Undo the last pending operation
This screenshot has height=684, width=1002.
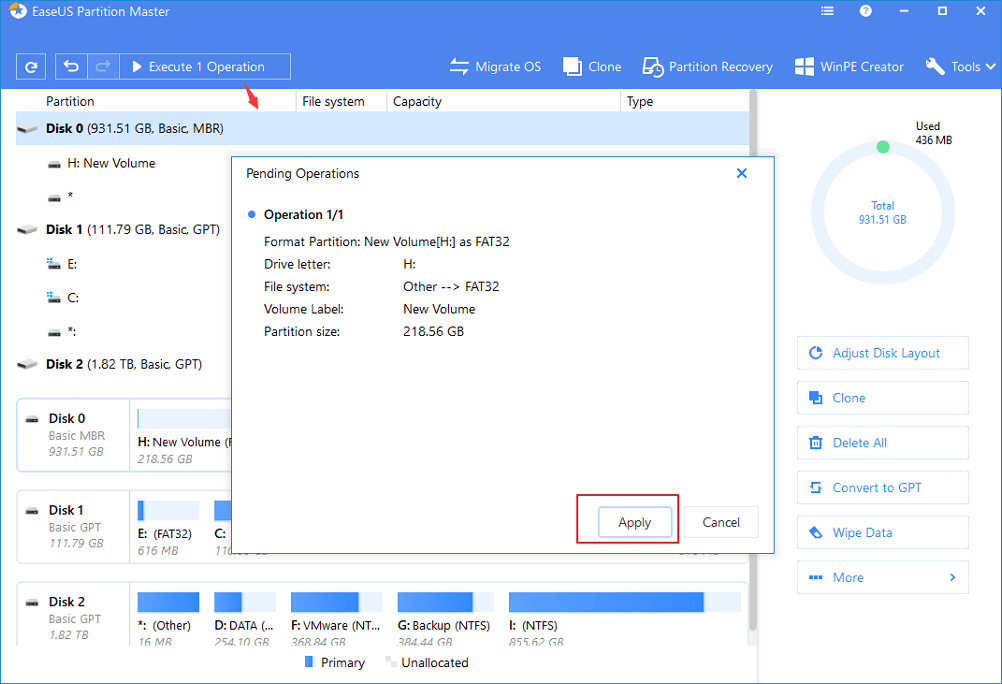(72, 66)
